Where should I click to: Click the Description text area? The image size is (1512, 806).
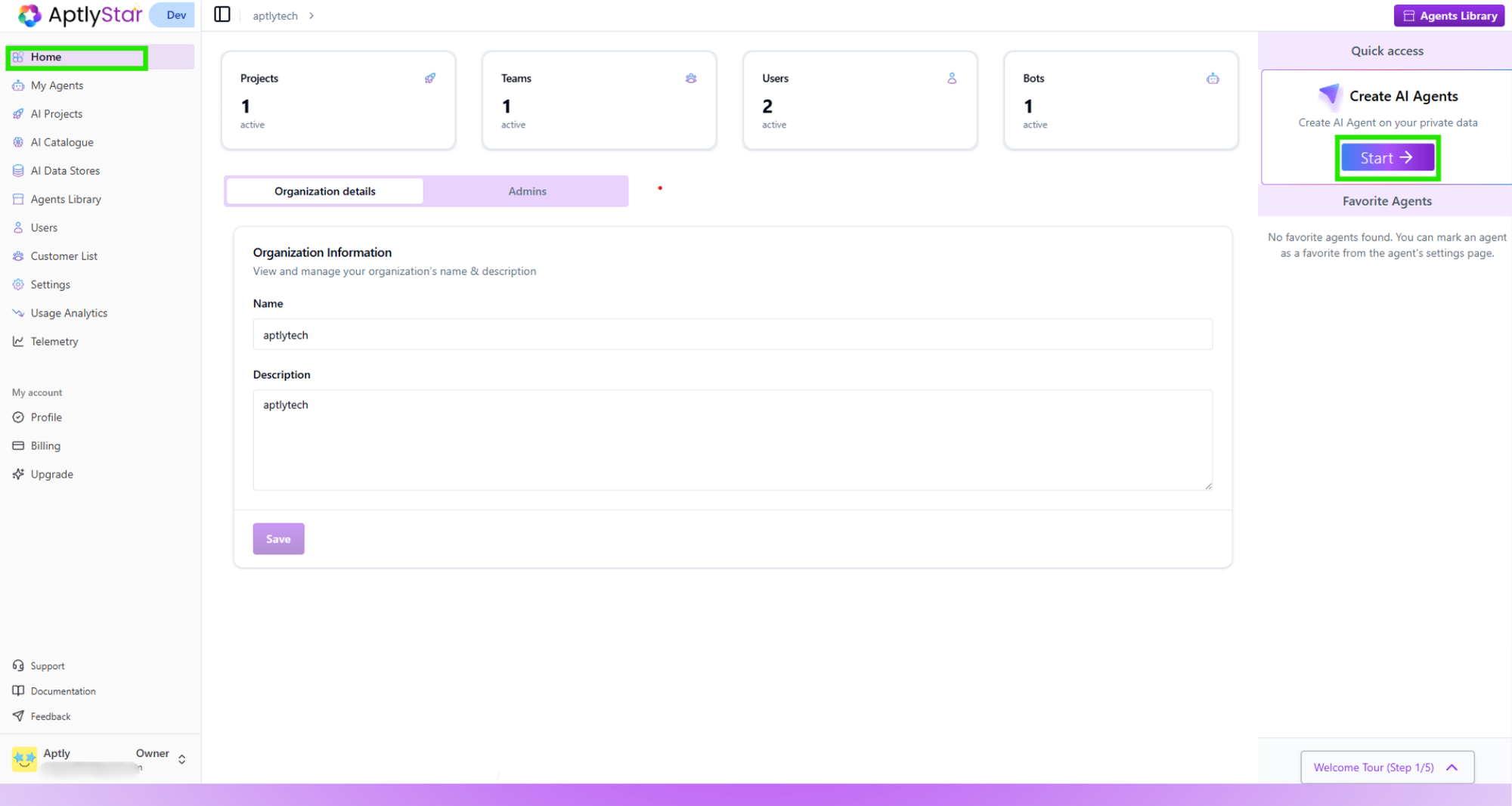coord(733,440)
